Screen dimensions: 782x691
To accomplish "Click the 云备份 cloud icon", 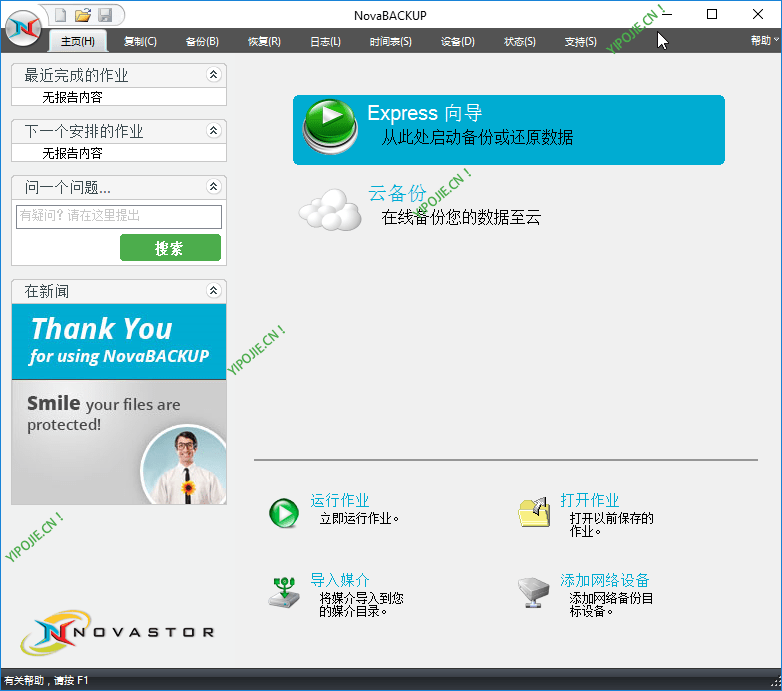I will tap(331, 209).
